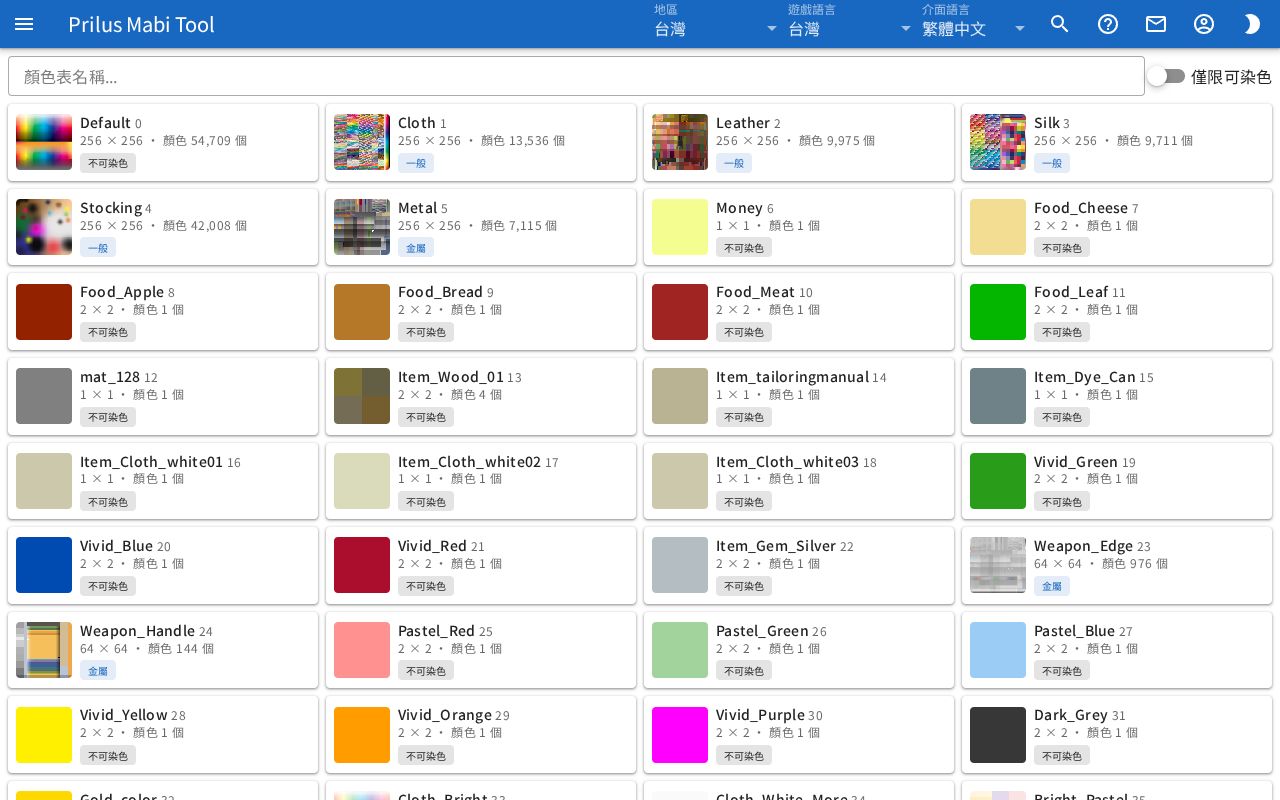Open the help question mark icon
The height and width of the screenshot is (800, 1280).
pos(1108,24)
